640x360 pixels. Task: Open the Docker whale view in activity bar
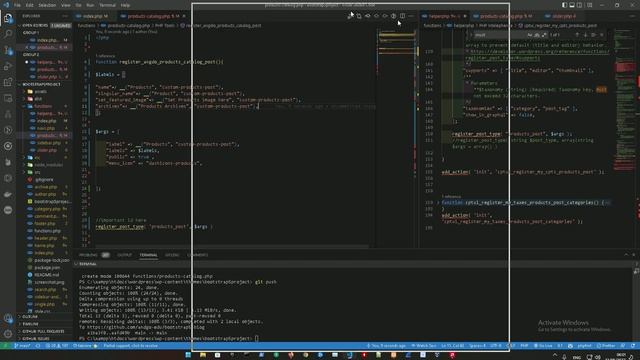[8, 194]
